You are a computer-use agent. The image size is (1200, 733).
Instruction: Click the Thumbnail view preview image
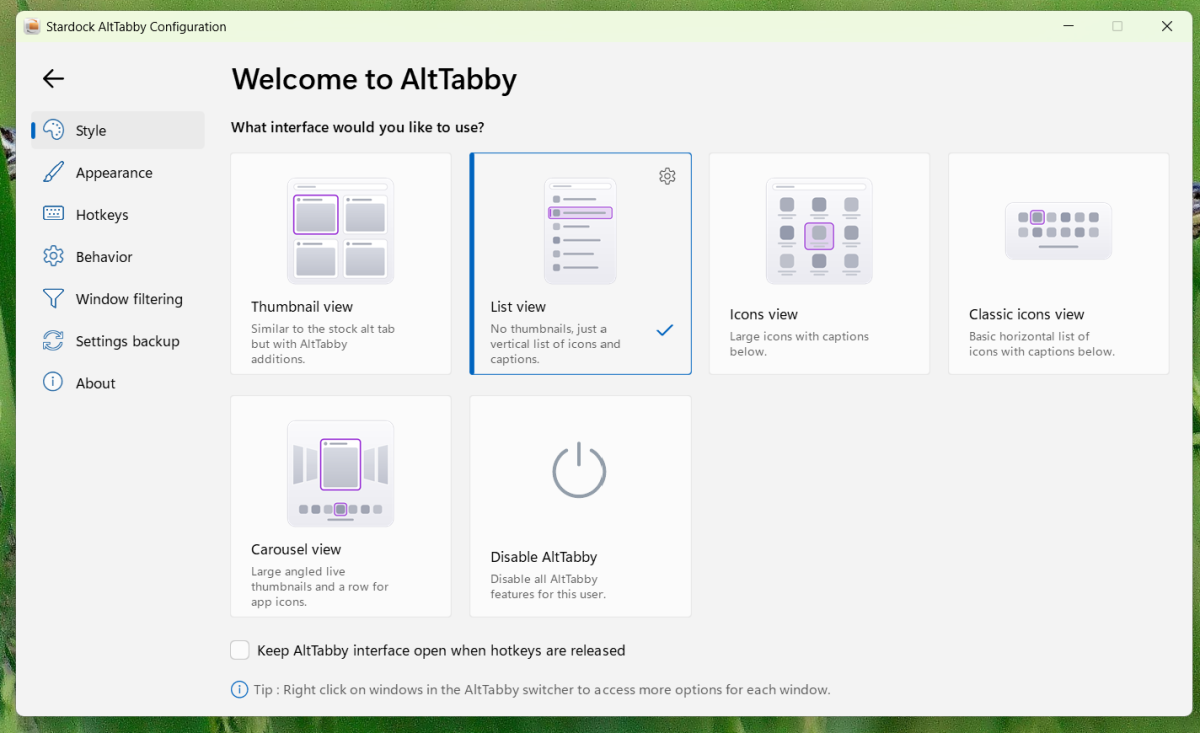coord(340,231)
